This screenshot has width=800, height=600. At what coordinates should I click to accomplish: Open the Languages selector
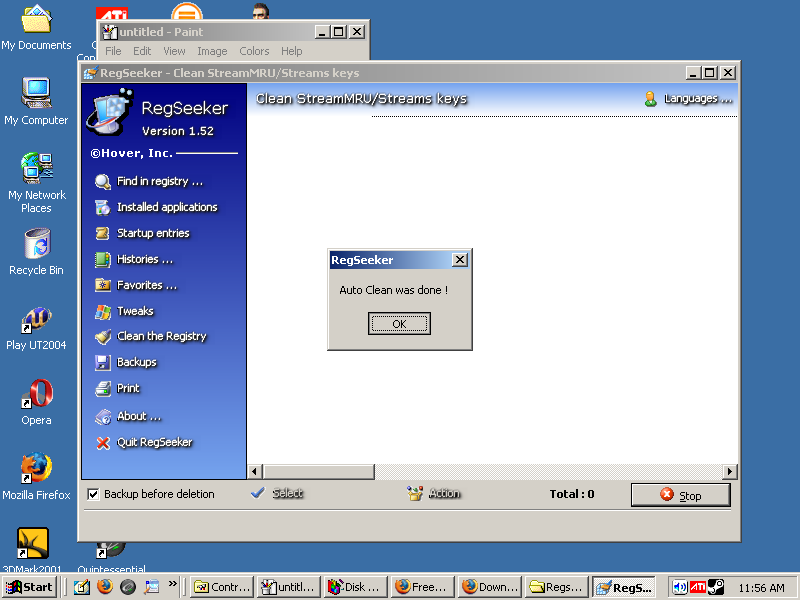[689, 99]
